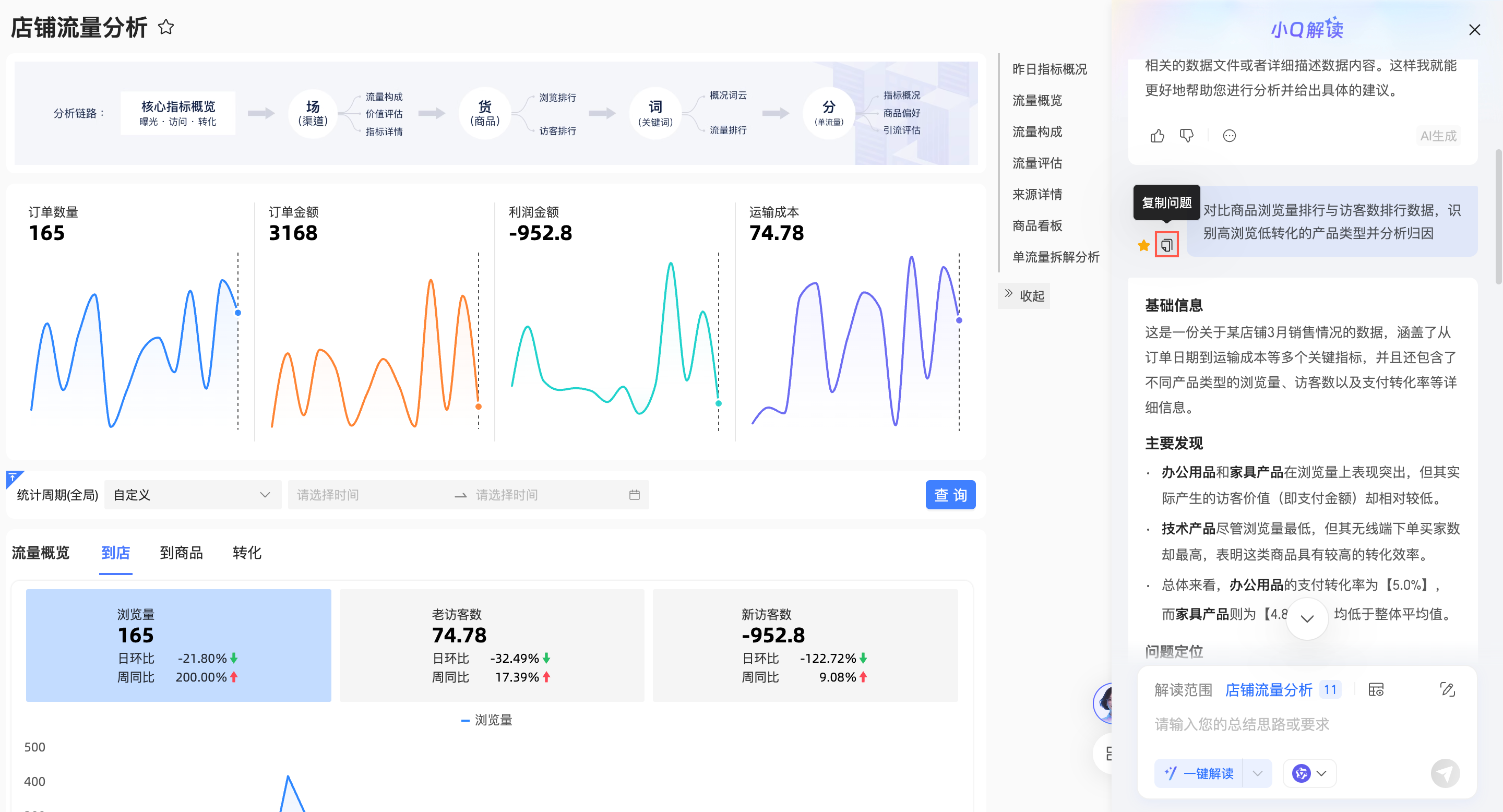Click the data preview table-eye icon
Image resolution: width=1503 pixels, height=812 pixels.
tap(1376, 689)
